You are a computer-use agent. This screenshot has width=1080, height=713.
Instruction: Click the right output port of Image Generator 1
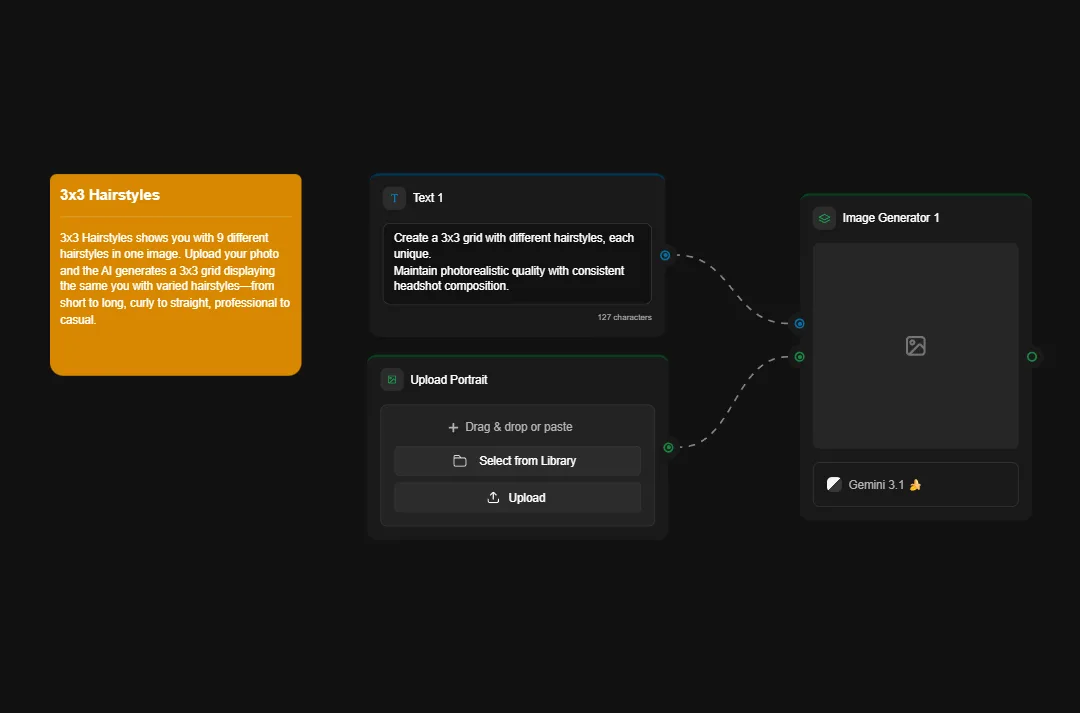click(1032, 356)
